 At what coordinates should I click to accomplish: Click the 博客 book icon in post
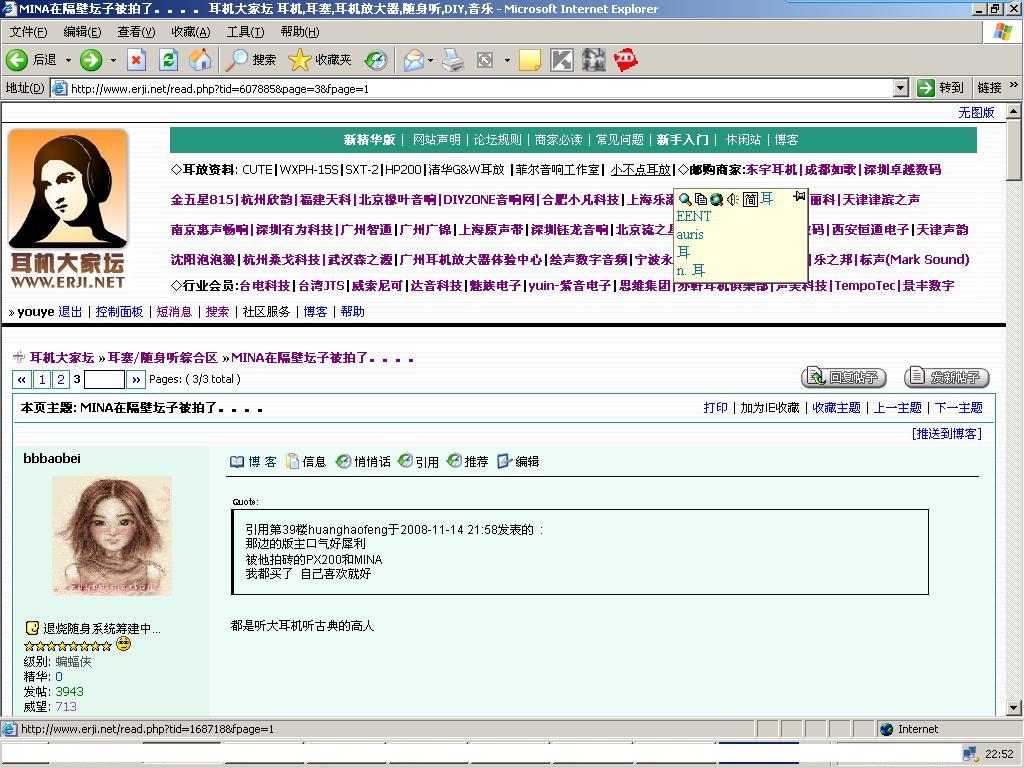coord(253,462)
